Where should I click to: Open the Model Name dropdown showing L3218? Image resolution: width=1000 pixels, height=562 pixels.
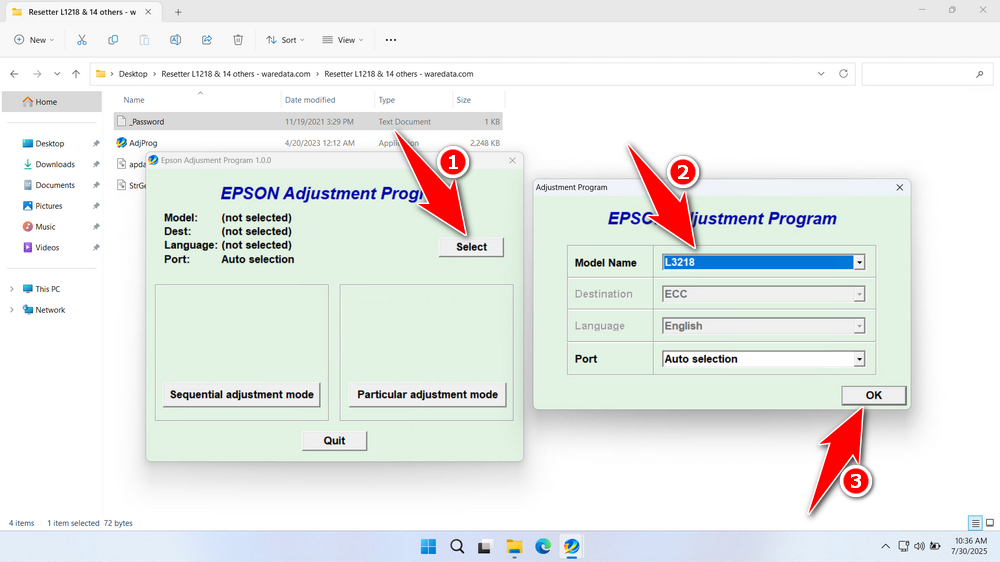pos(859,262)
